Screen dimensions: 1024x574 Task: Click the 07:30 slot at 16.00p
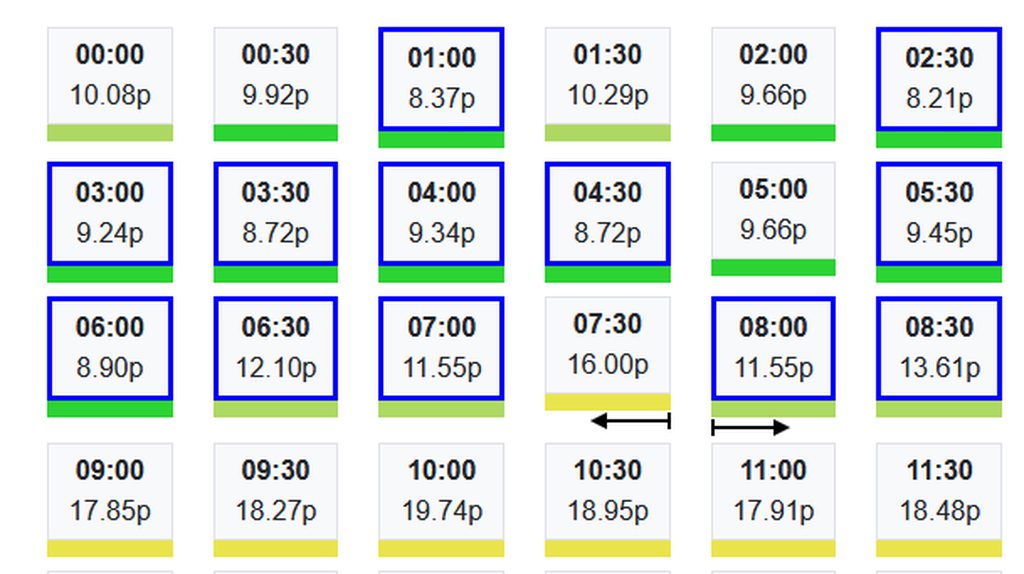pyautogui.click(x=607, y=346)
